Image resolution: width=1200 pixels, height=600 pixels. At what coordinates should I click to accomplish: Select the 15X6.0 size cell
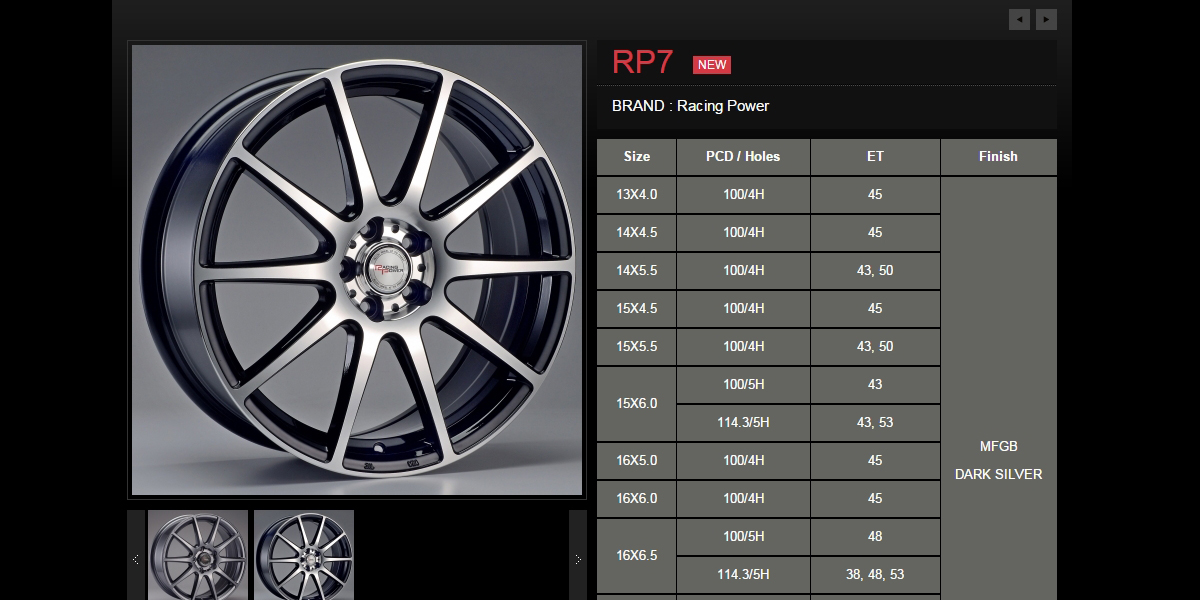coord(637,404)
